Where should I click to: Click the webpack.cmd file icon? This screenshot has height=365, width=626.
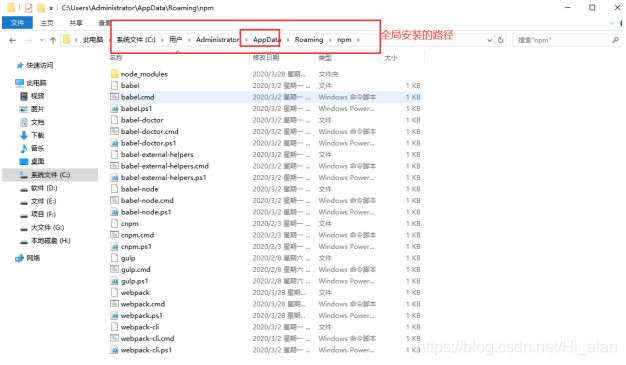[x=114, y=304]
